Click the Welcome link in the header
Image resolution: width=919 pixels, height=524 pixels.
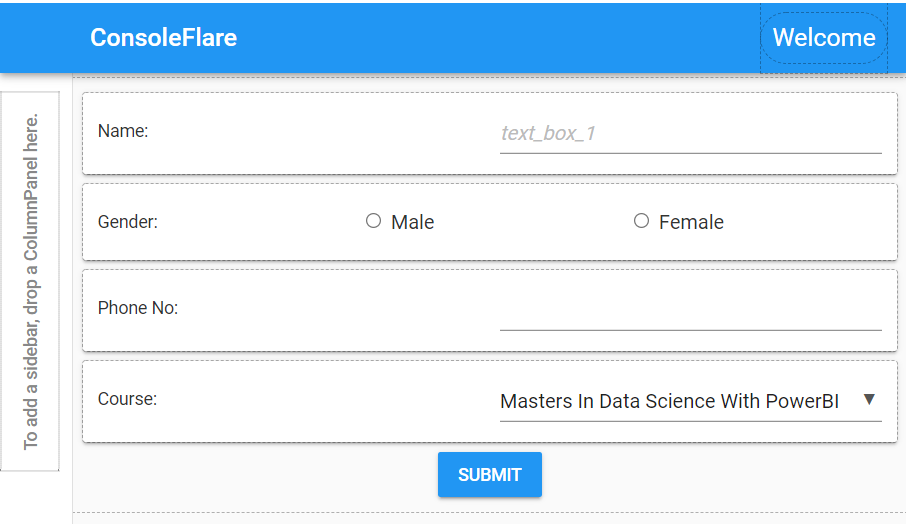click(x=823, y=38)
